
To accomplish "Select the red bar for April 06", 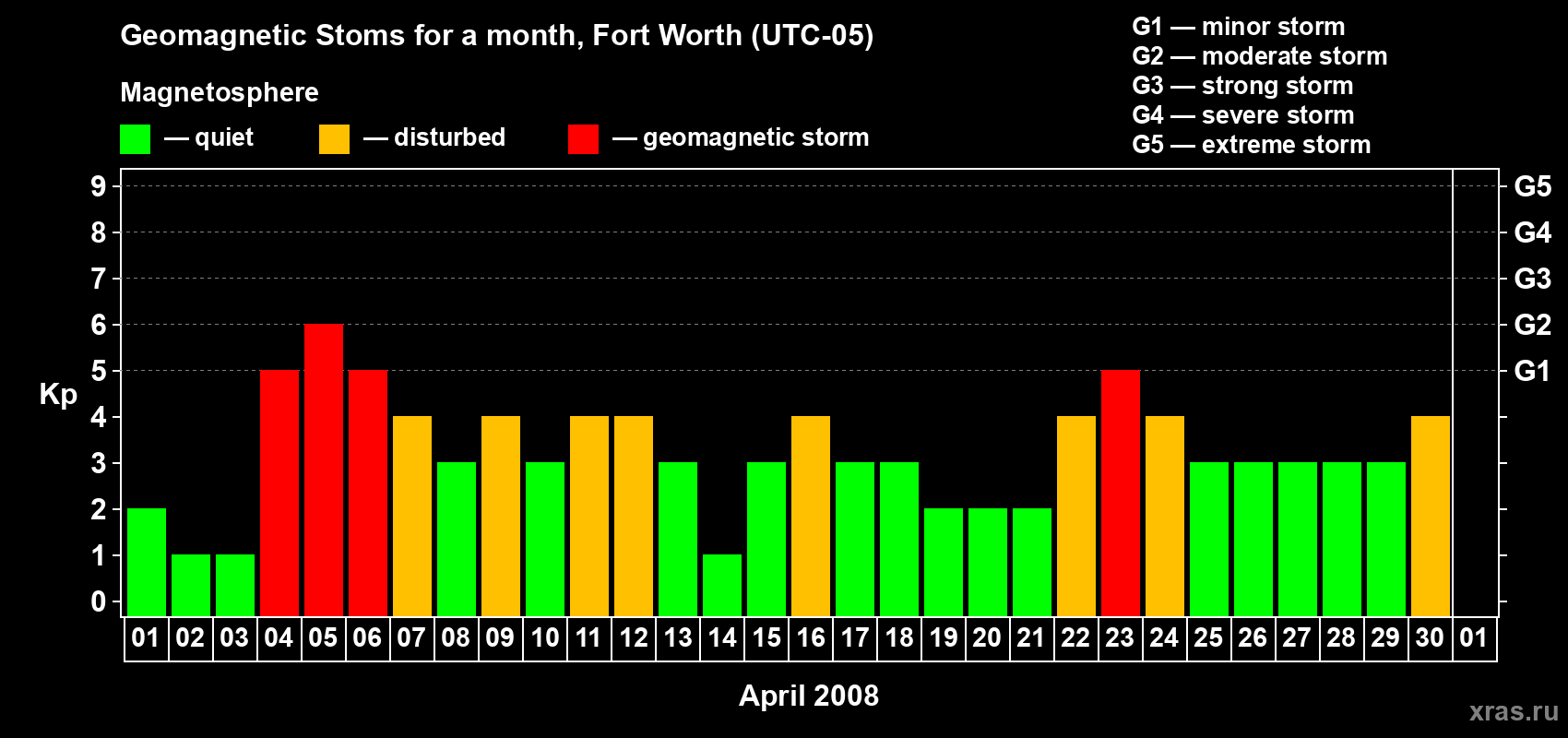I will click(x=368, y=493).
